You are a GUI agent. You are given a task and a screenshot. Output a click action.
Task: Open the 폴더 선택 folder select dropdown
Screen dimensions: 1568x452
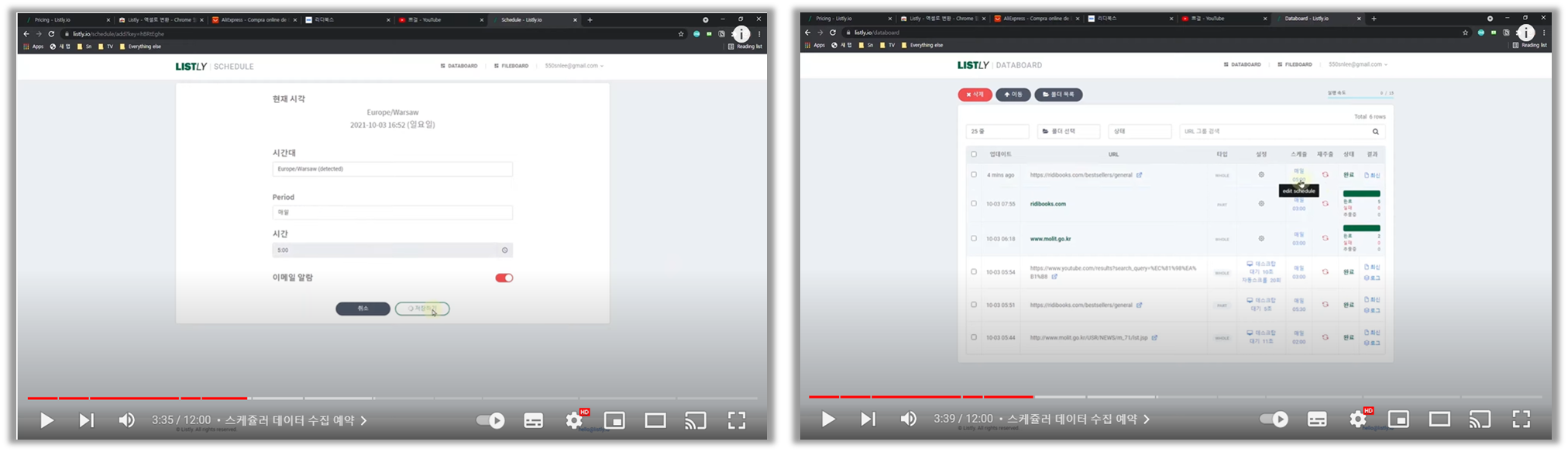pos(1068,132)
